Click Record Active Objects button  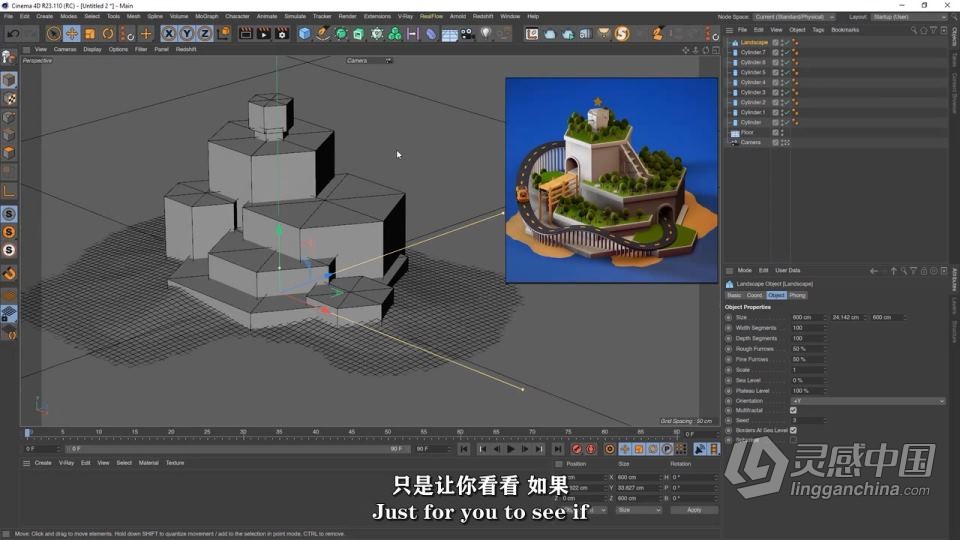point(576,449)
